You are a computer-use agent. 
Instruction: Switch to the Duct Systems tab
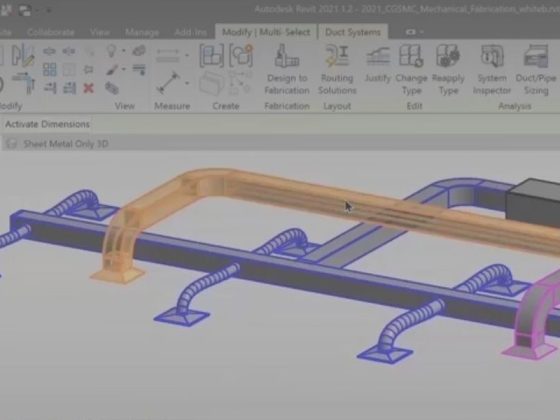[x=353, y=32]
